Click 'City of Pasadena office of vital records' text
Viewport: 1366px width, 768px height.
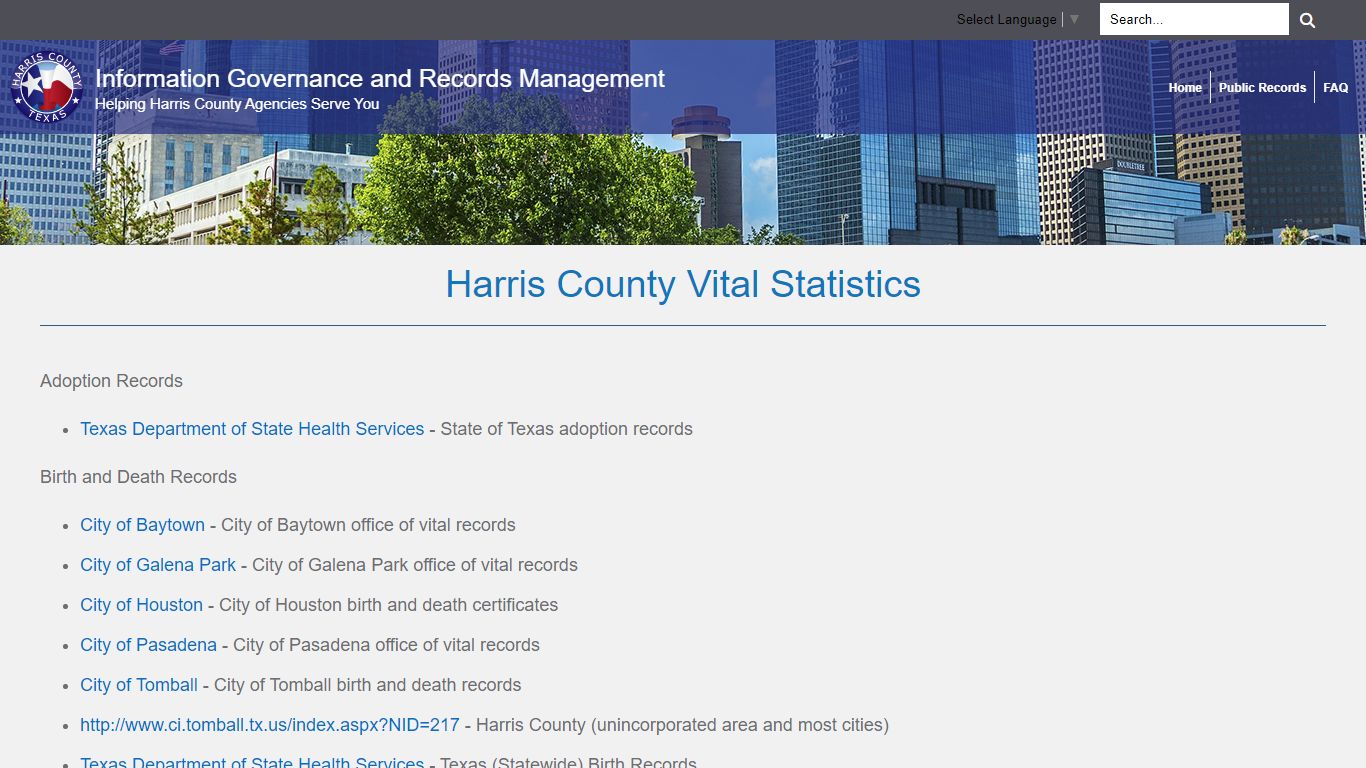click(387, 645)
